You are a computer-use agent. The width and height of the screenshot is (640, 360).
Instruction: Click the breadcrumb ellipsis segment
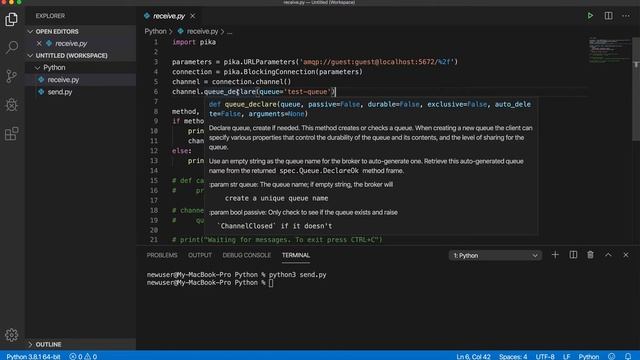tap(229, 31)
